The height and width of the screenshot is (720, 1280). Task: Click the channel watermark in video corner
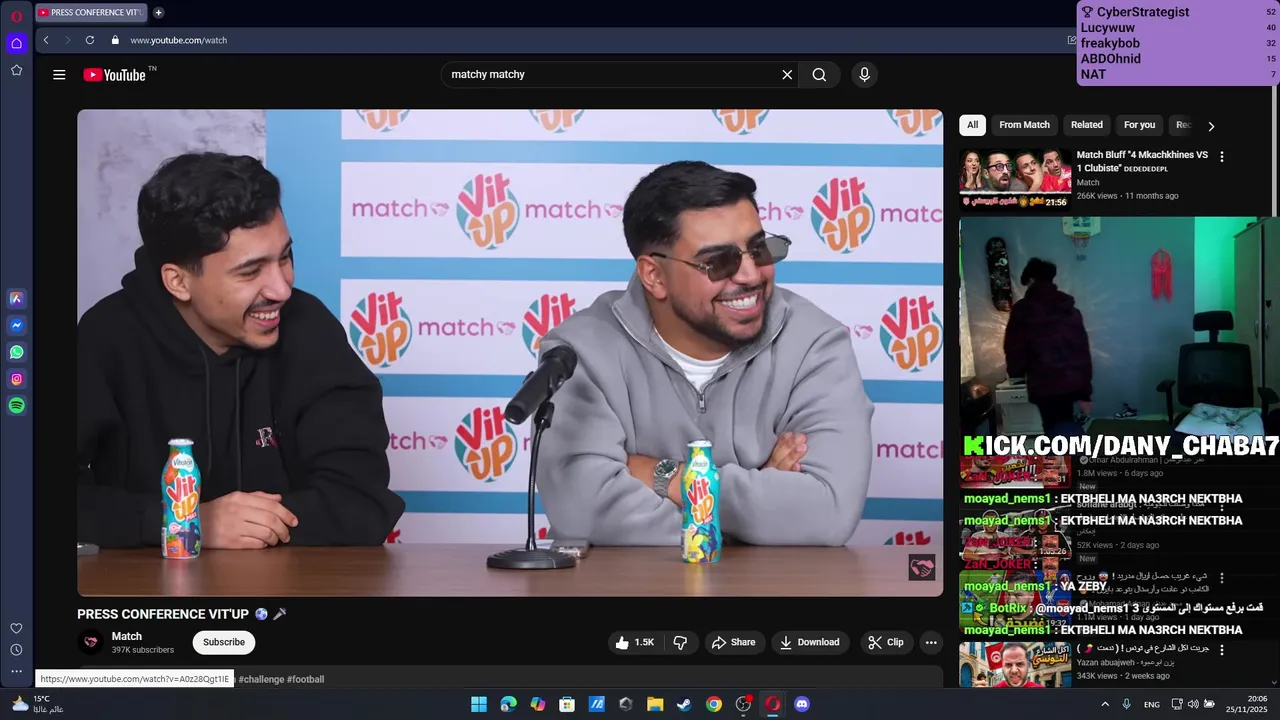(x=921, y=567)
